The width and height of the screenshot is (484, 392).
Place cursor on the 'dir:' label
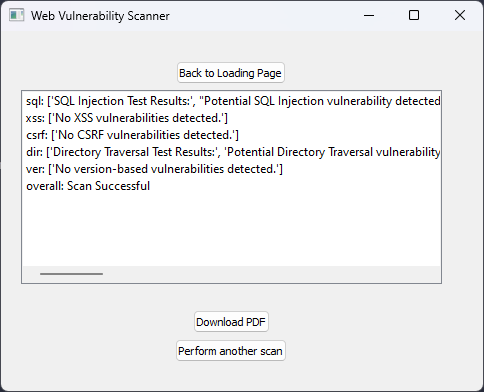point(34,152)
